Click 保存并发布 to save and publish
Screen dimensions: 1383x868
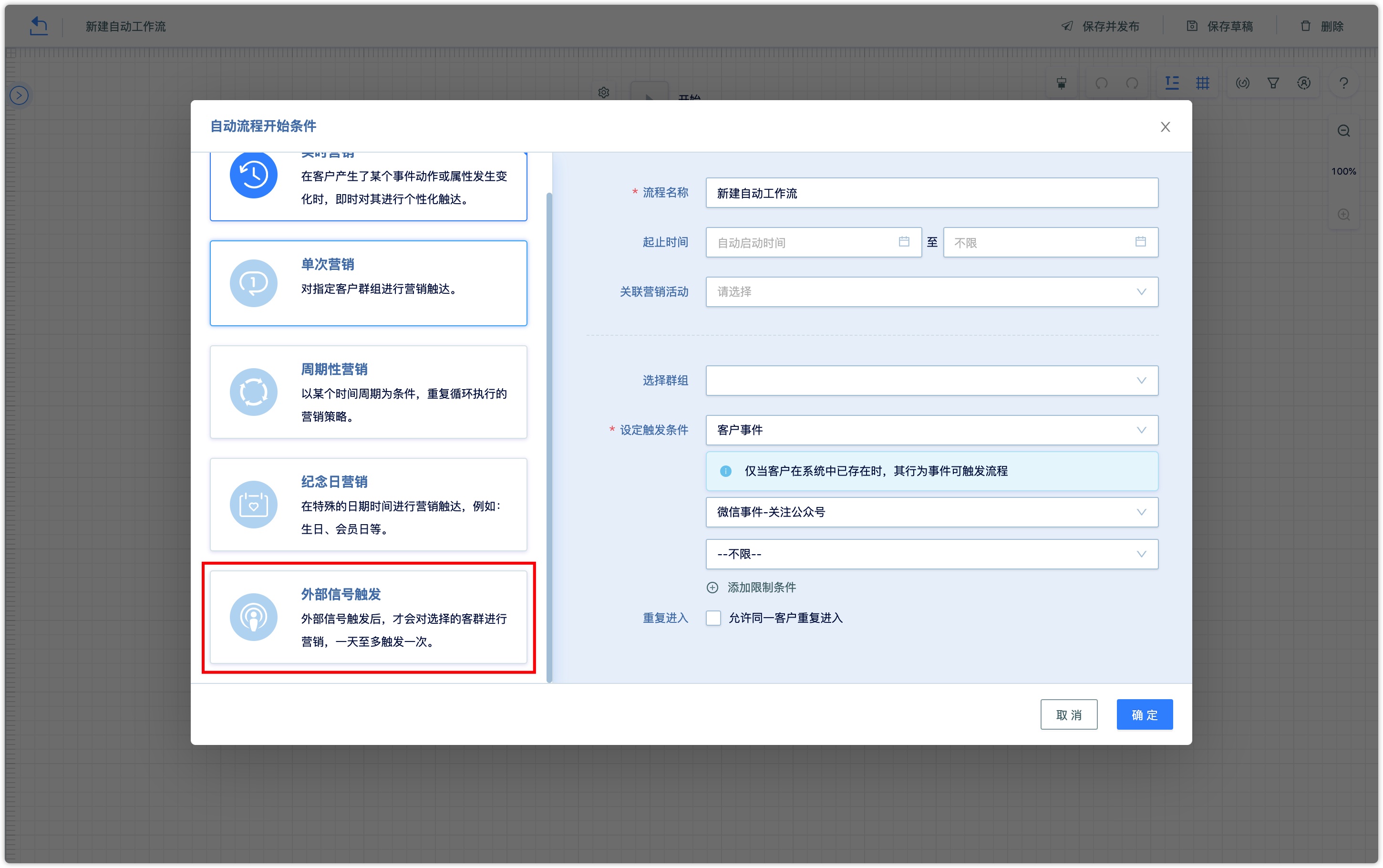click(x=1100, y=26)
